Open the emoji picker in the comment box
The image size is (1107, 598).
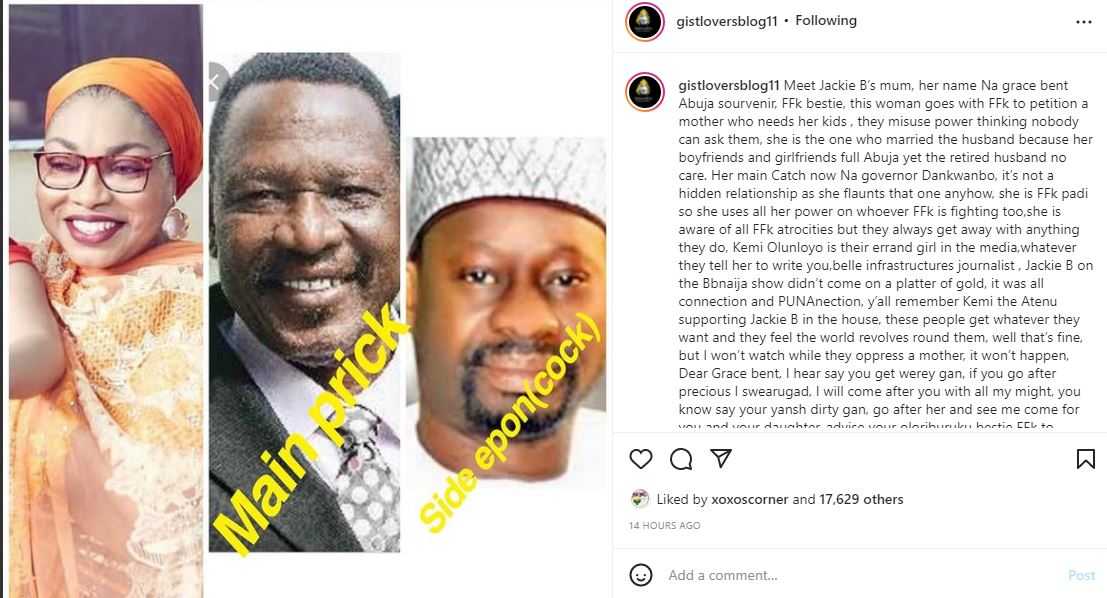[641, 575]
